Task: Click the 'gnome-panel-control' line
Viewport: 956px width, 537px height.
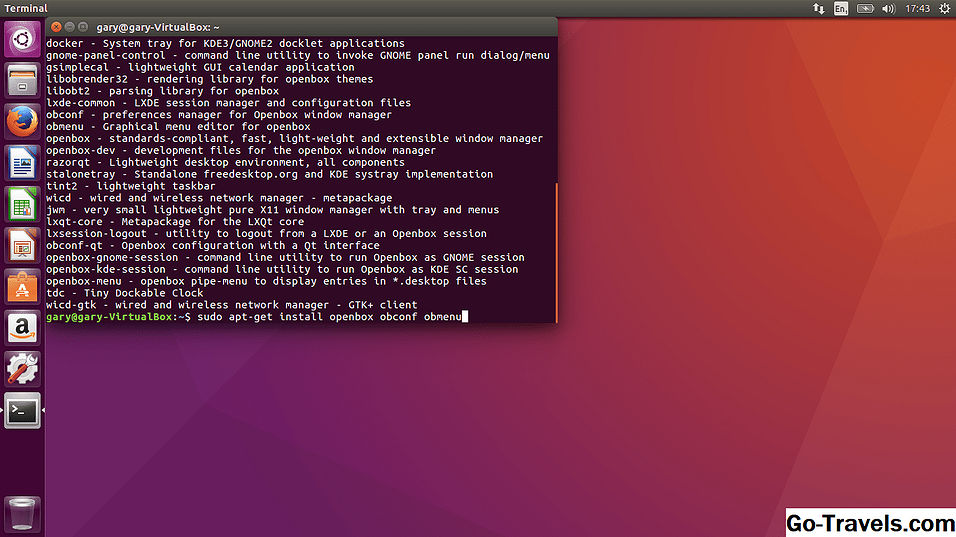Action: 298,55
